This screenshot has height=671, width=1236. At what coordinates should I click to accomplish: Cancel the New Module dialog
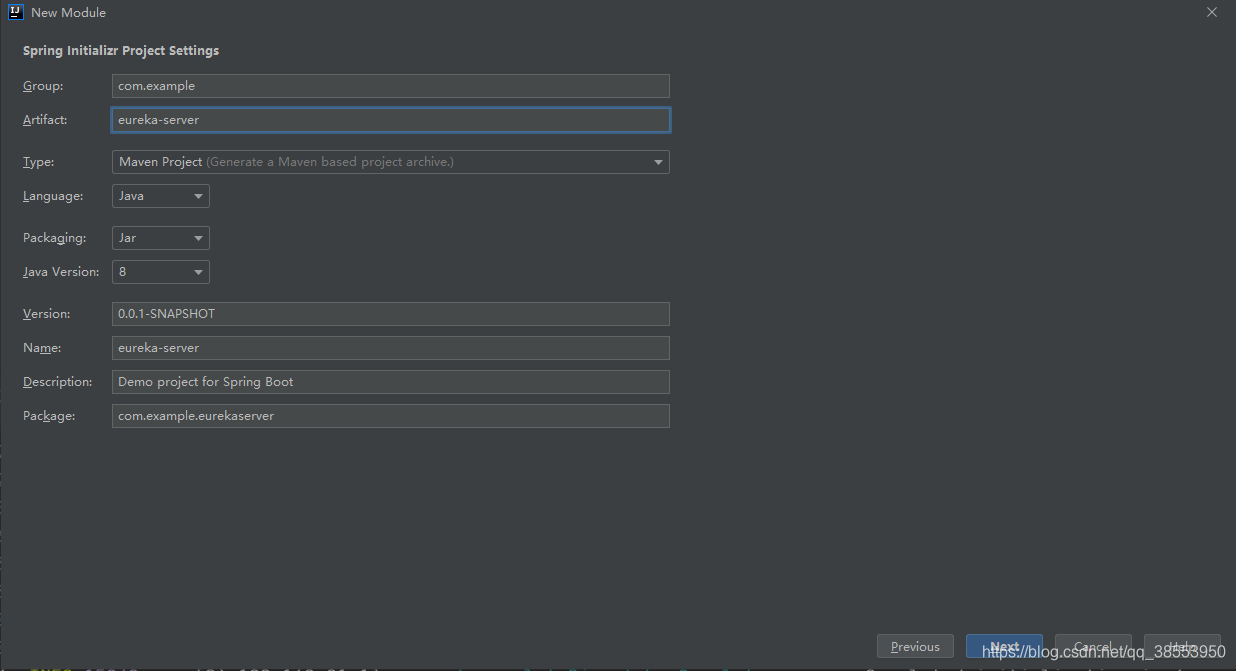tap(1093, 646)
